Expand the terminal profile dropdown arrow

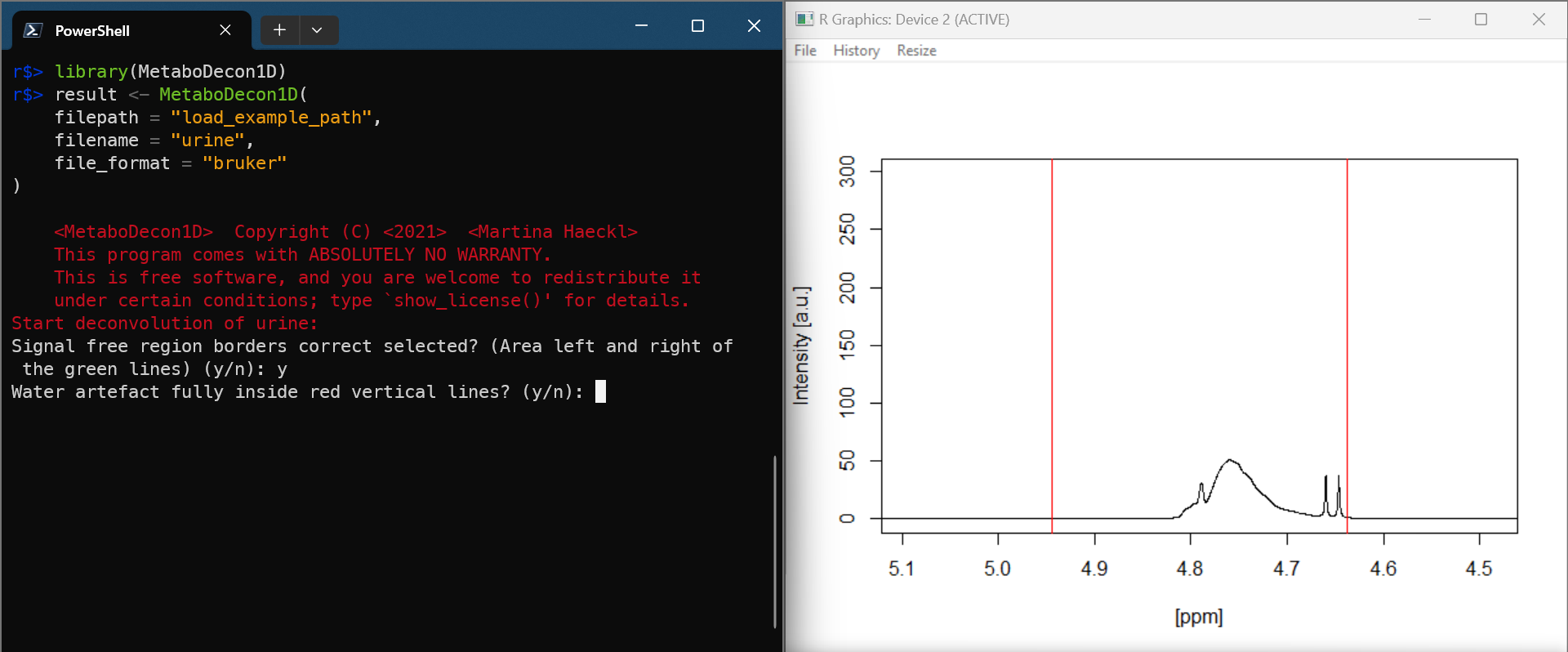click(317, 30)
